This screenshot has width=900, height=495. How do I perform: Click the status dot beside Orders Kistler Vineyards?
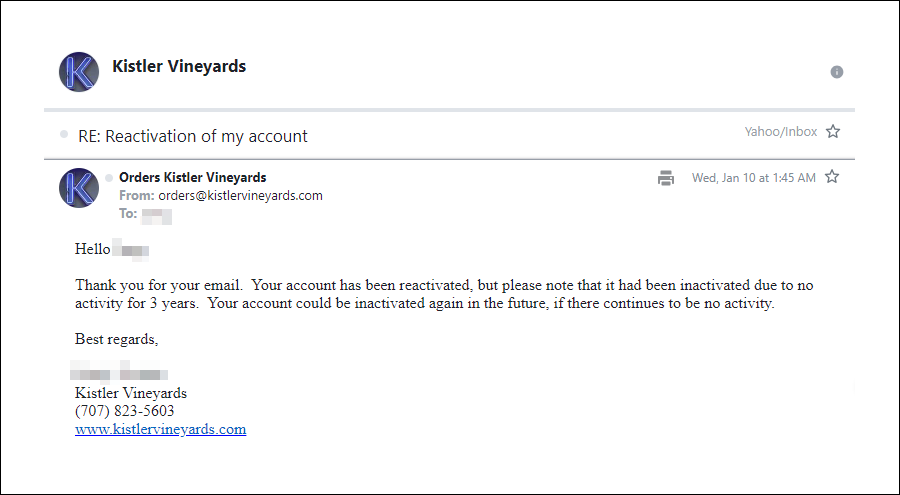click(109, 178)
